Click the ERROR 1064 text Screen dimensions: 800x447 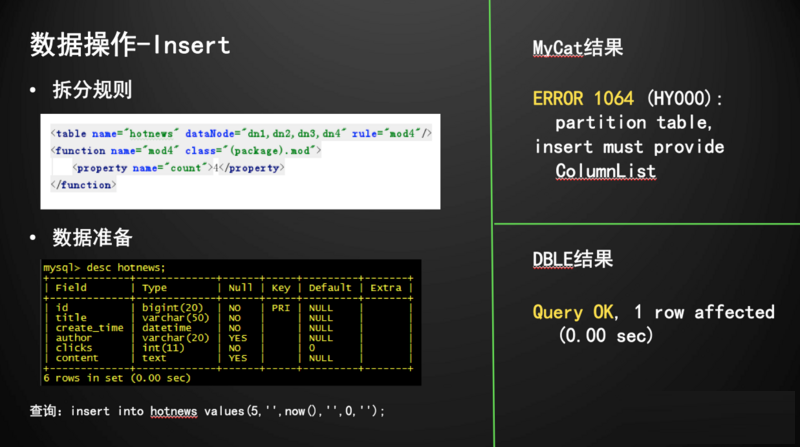pyautogui.click(x=583, y=98)
